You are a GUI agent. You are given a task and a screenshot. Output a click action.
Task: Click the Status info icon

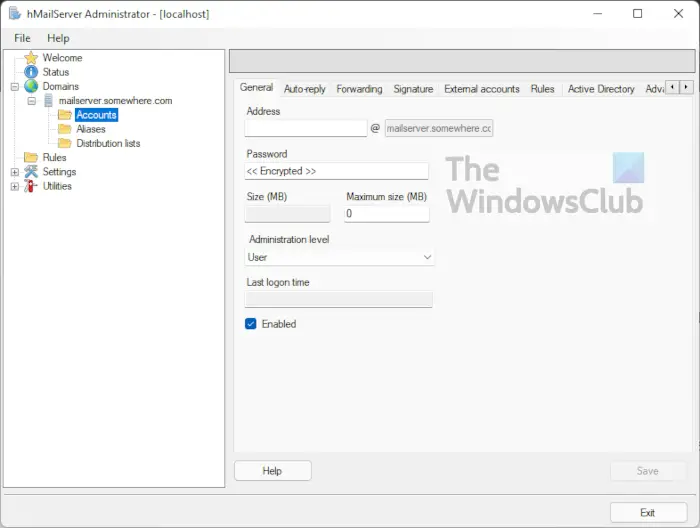pyautogui.click(x=31, y=72)
